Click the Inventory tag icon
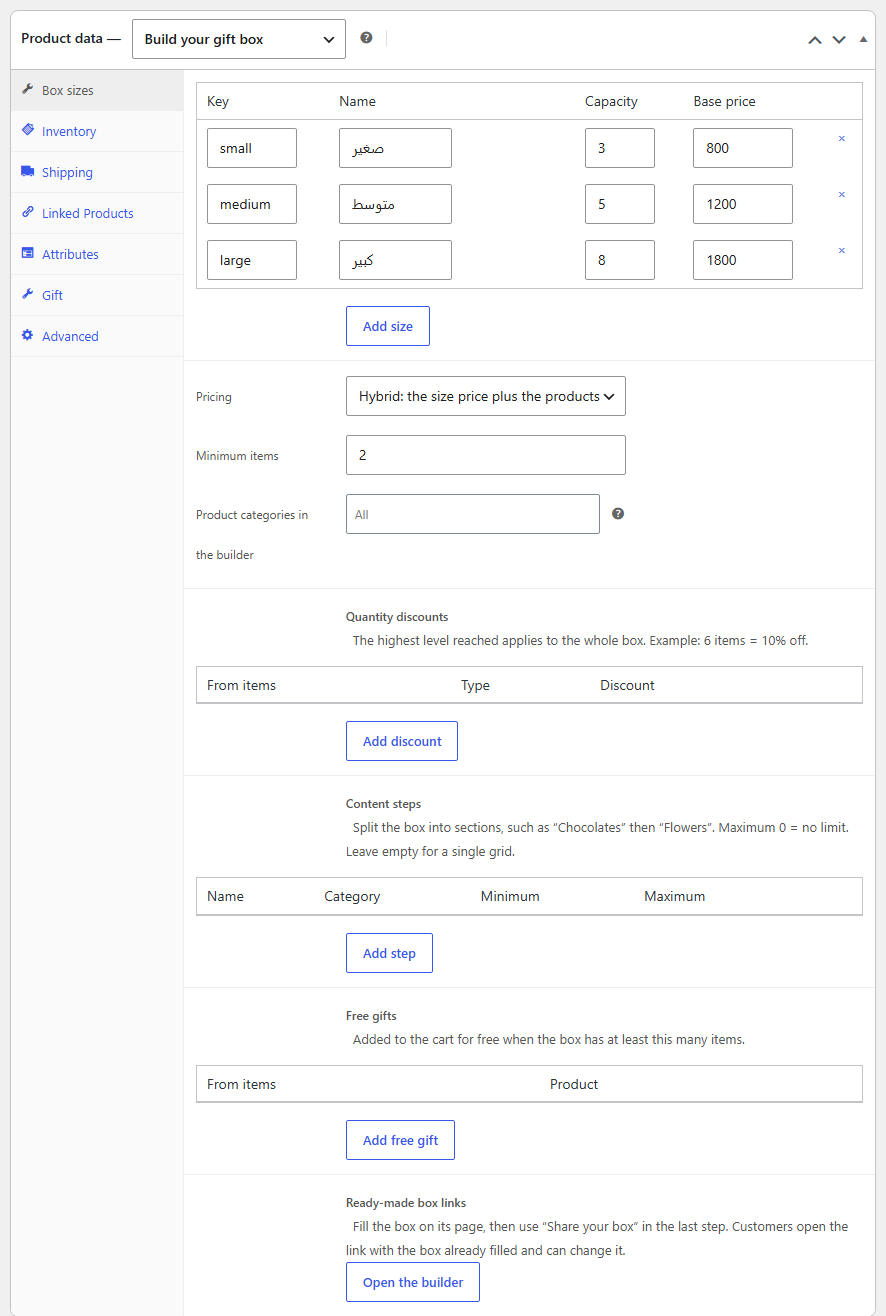 coord(28,130)
